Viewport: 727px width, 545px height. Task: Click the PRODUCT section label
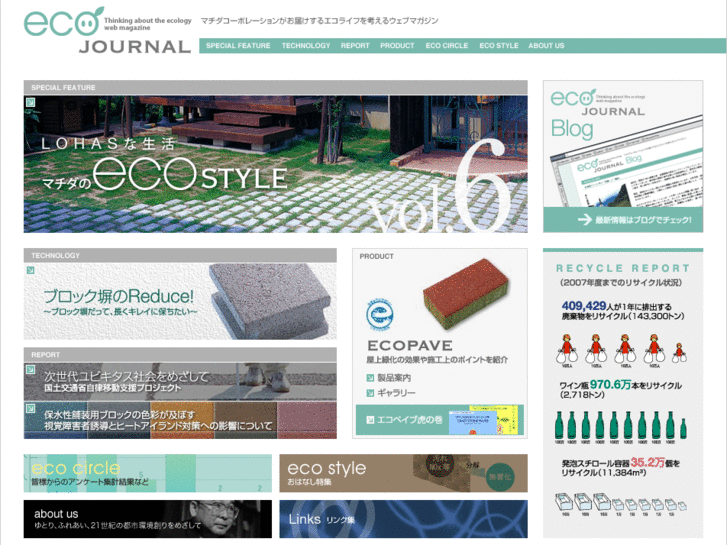pos(376,256)
